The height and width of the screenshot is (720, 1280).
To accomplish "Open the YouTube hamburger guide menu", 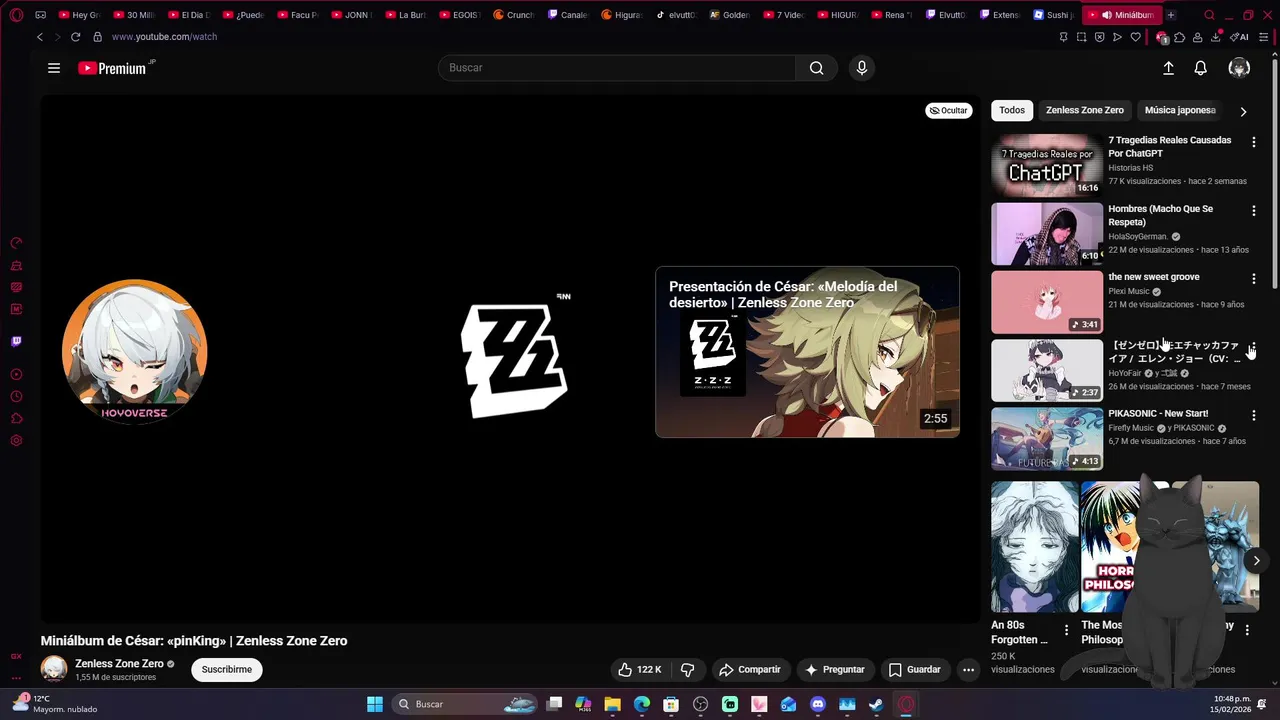I will point(54,68).
